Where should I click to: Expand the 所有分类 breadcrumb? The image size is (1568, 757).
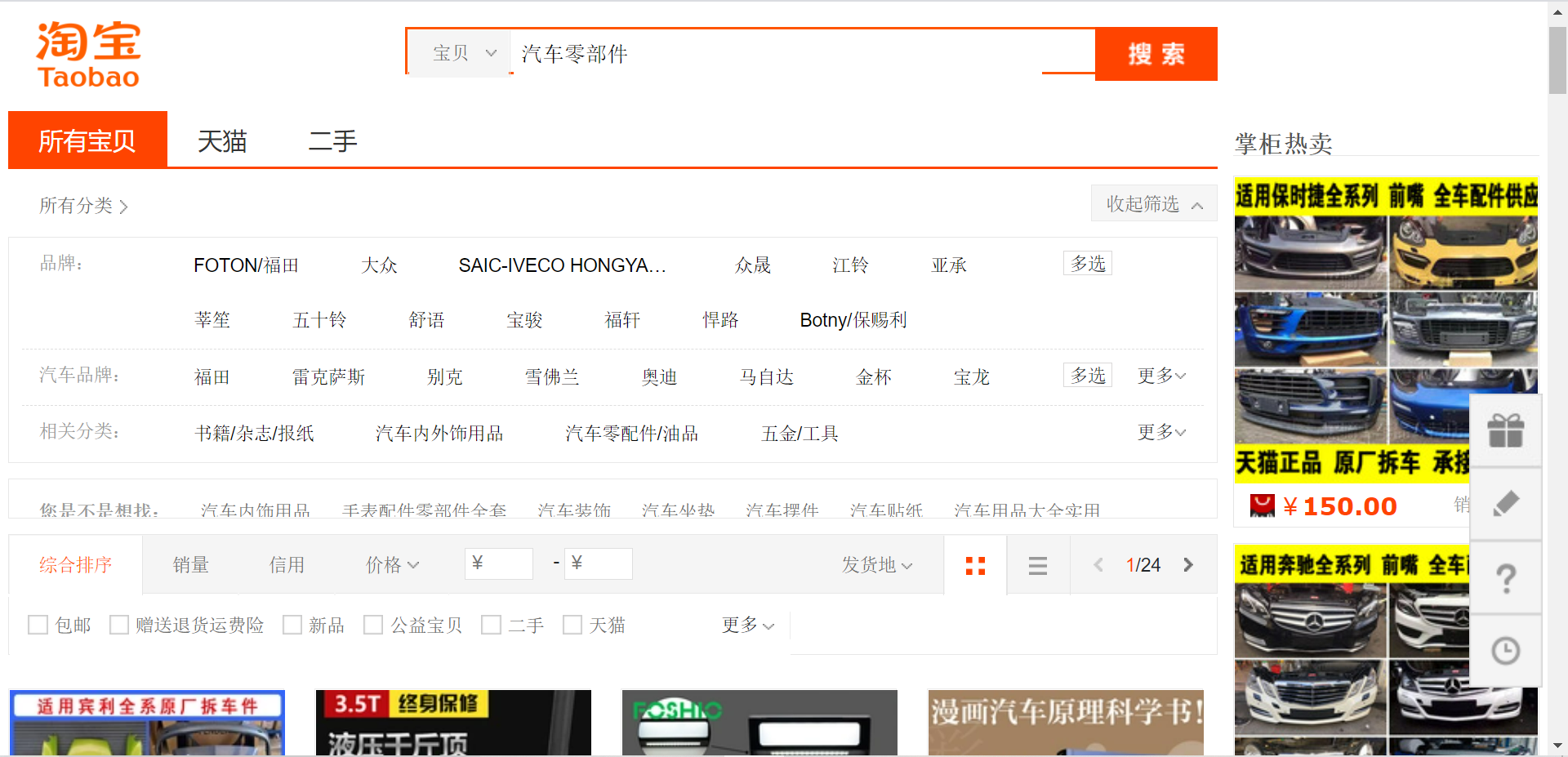[x=83, y=206]
